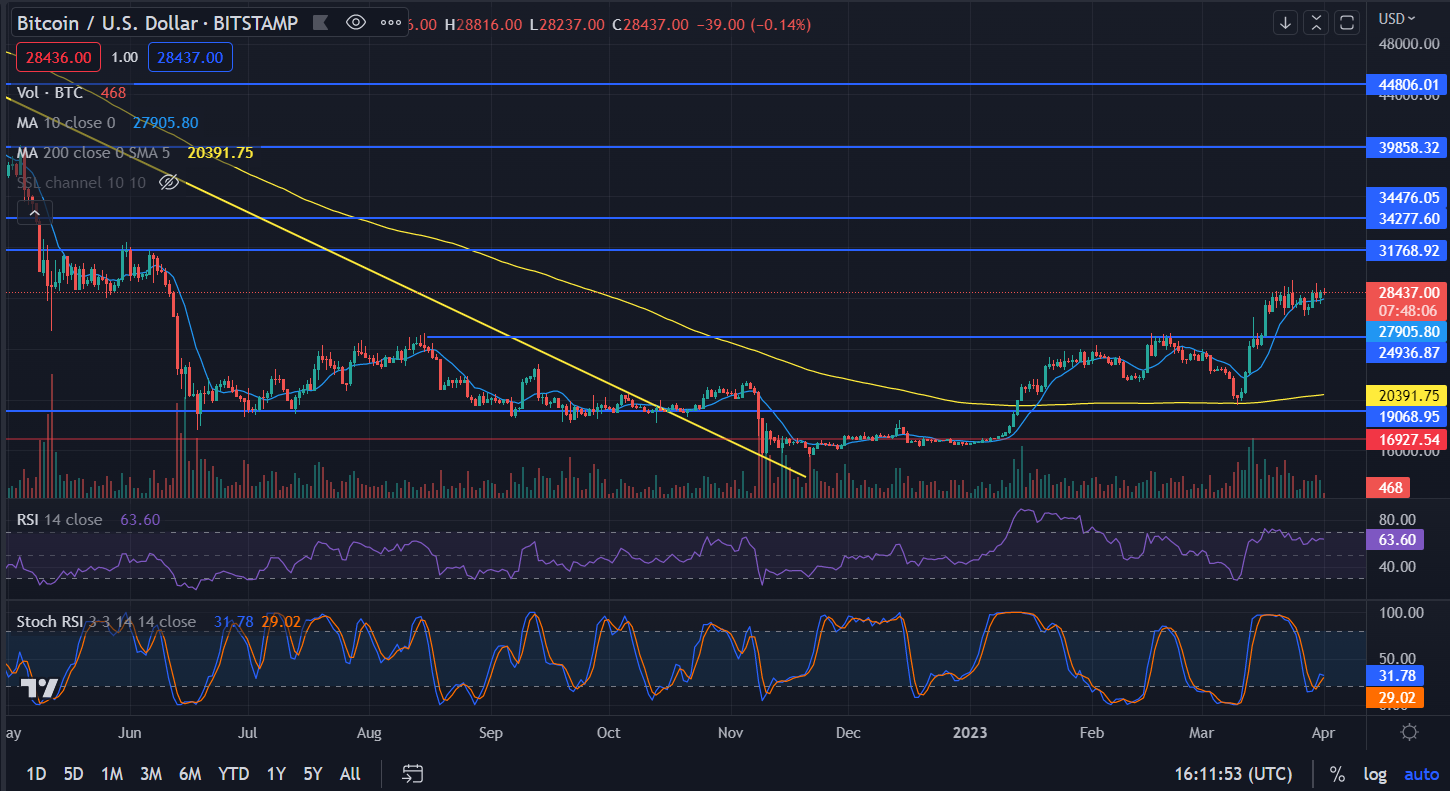The height and width of the screenshot is (791, 1450).
Task: Click the 34476.05 price label on the scale
Action: [1408, 198]
